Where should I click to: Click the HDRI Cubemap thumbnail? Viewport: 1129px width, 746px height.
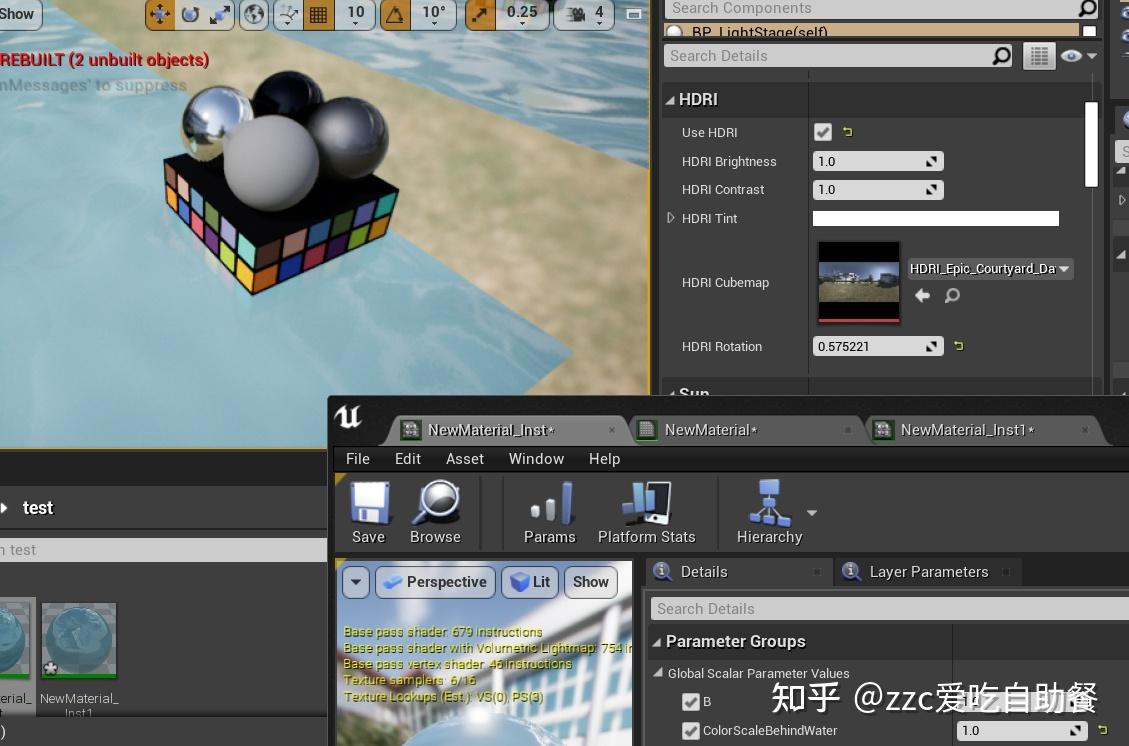[x=858, y=282]
